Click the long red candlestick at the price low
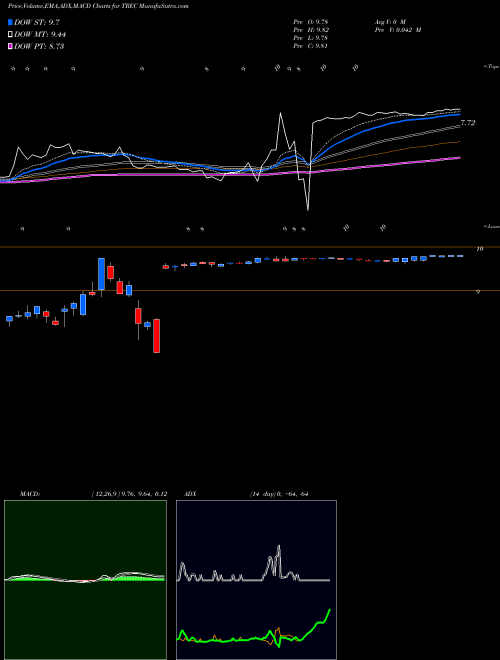This screenshot has height=660, width=500. pyautogui.click(x=157, y=335)
